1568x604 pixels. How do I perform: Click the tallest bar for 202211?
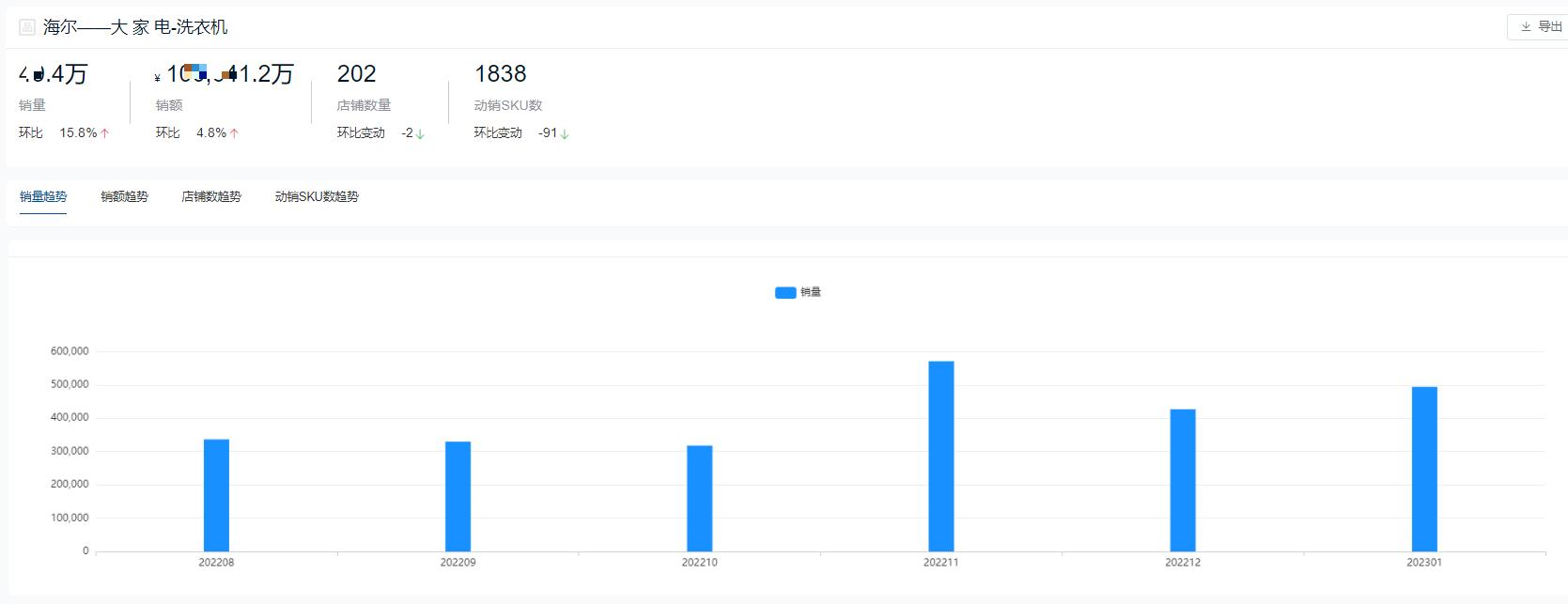coord(941,457)
